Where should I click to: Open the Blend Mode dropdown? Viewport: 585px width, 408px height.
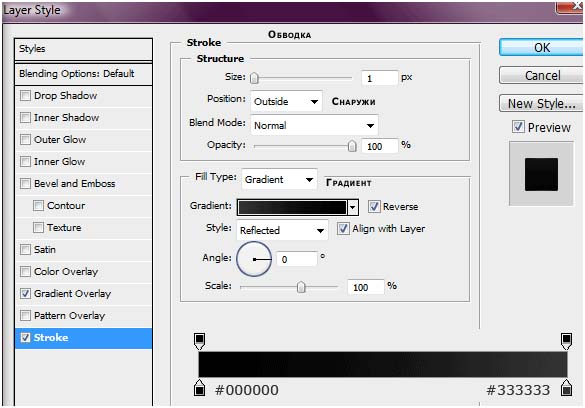[x=314, y=125]
